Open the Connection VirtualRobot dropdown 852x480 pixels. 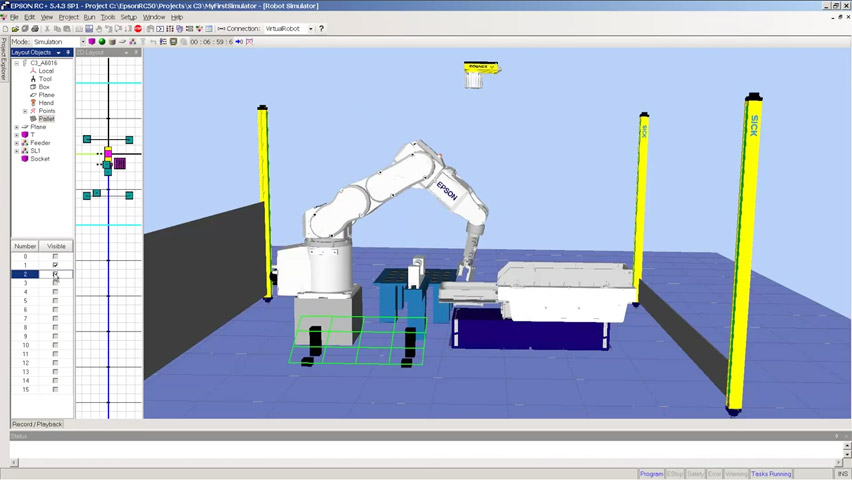pos(311,29)
